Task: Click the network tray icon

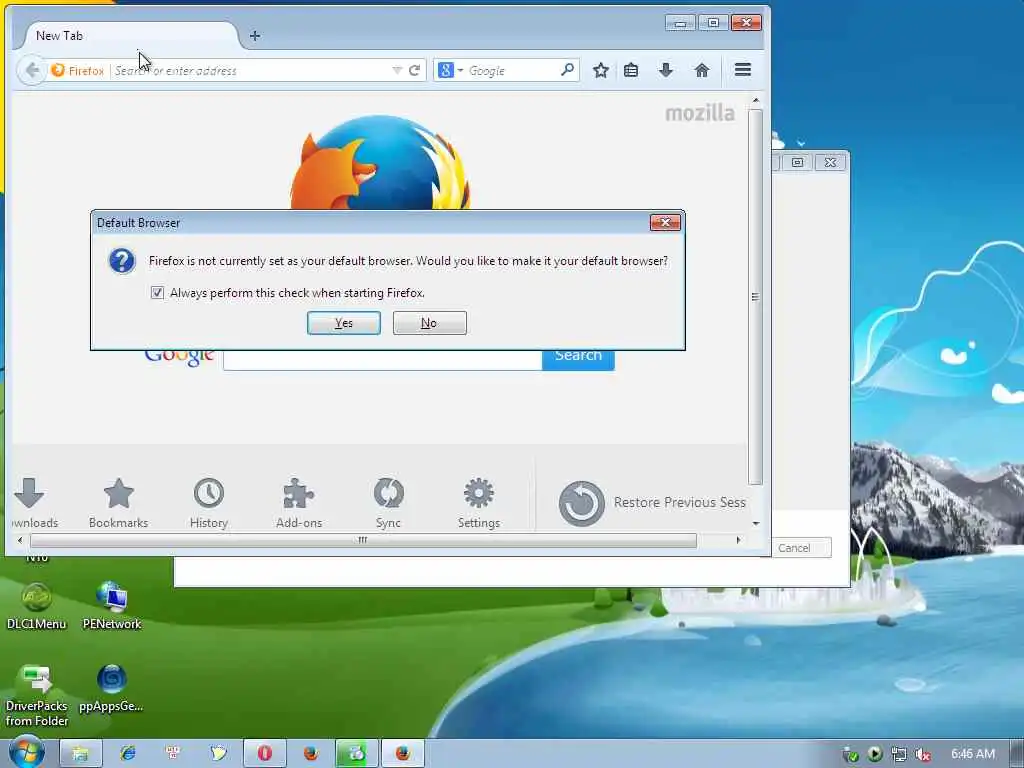Action: (x=899, y=754)
